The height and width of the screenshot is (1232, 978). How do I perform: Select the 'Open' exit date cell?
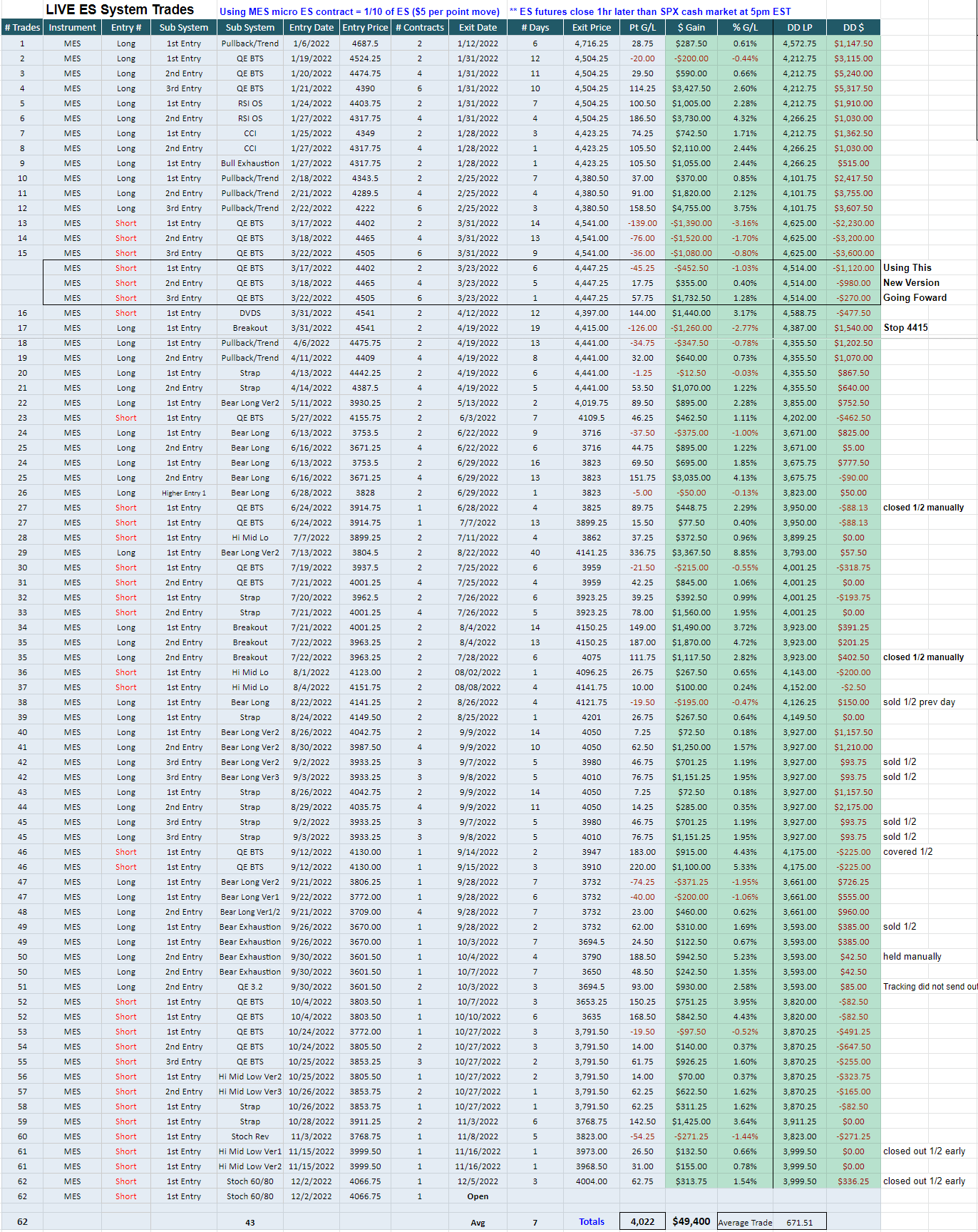click(x=478, y=1197)
